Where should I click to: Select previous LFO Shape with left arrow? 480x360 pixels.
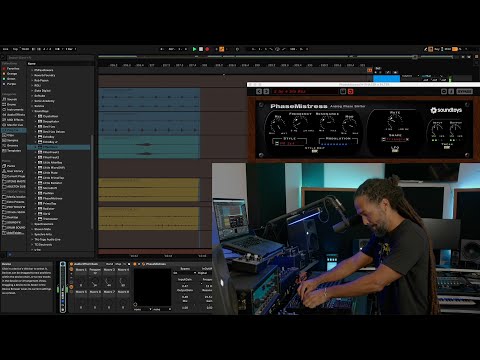click(x=383, y=139)
